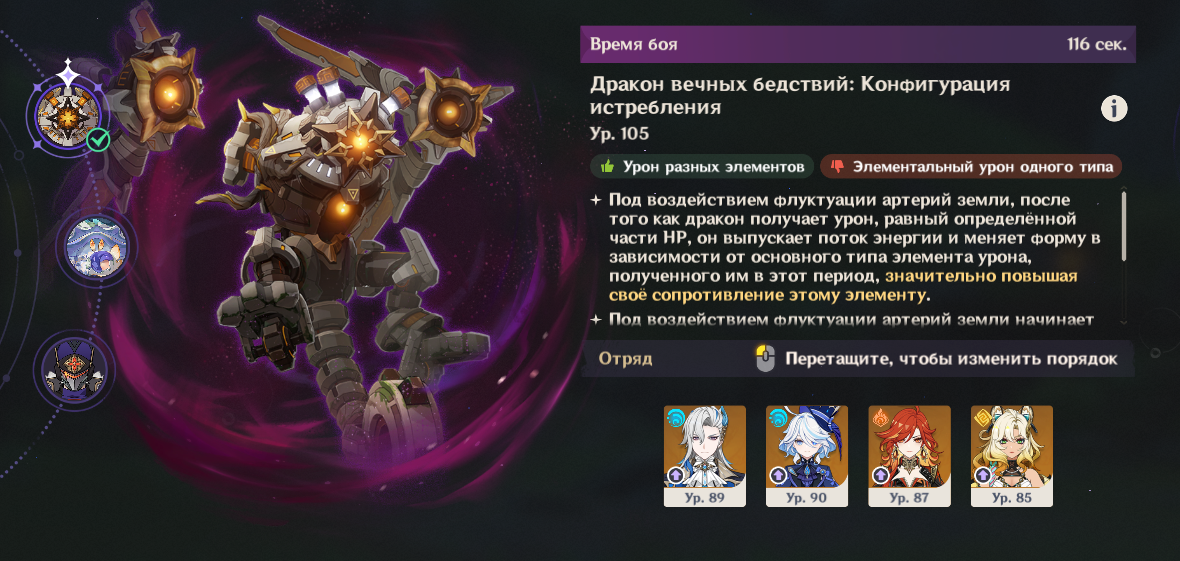This screenshot has height=561, width=1180.
Task: Select the first boss icon with green checkmark
Action: click(68, 118)
